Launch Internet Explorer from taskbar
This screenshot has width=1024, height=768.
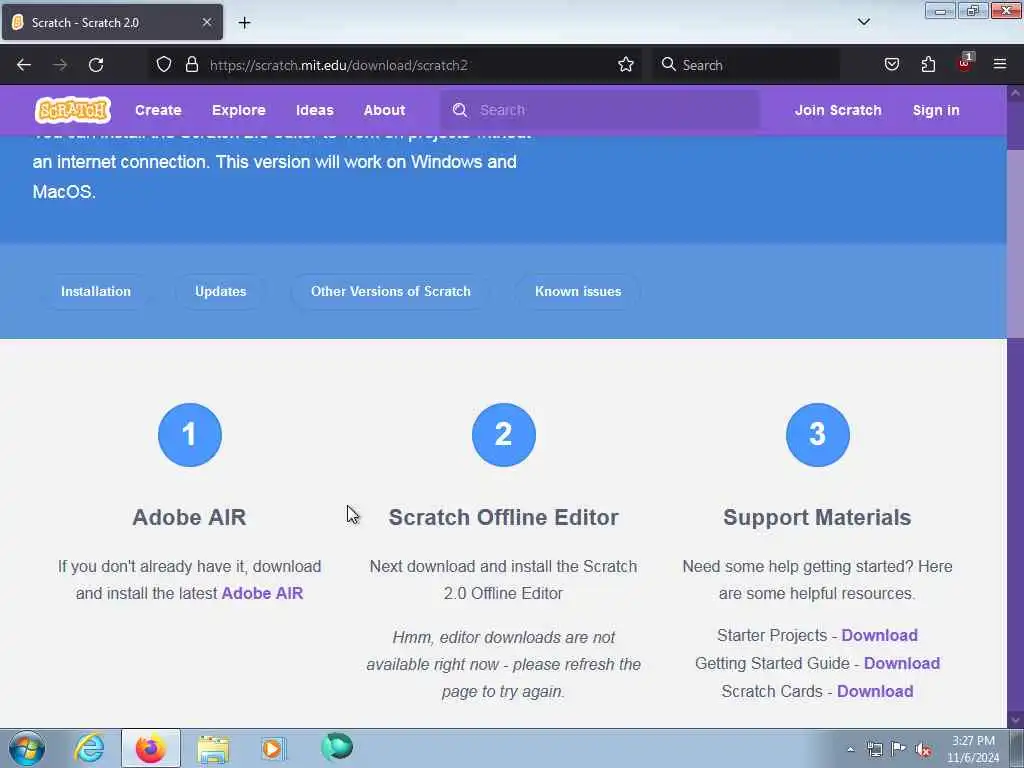89,748
